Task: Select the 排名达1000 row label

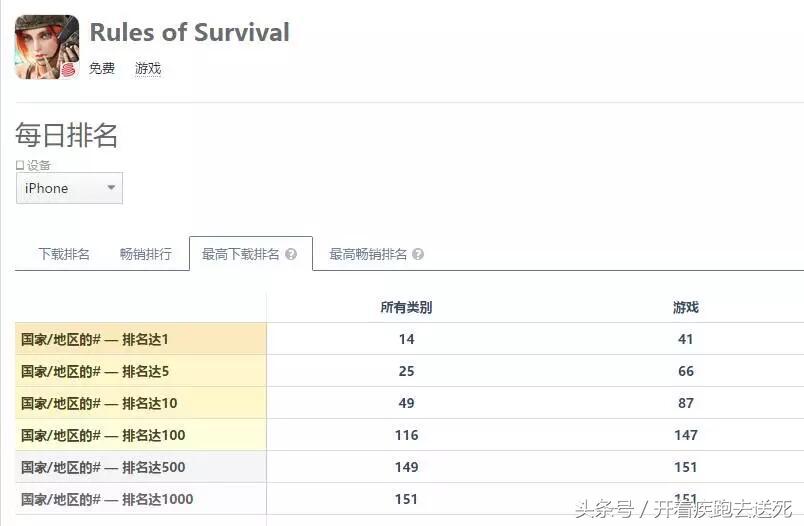Action: click(x=107, y=499)
